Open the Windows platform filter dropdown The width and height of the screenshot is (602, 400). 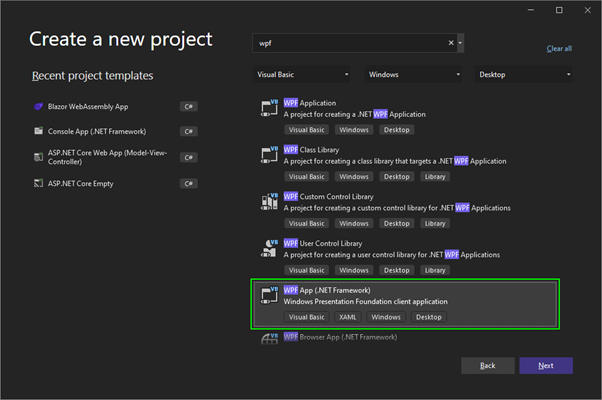[x=413, y=74]
